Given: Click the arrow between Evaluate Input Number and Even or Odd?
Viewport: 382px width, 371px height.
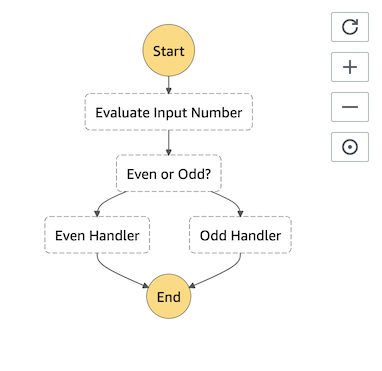Looking at the screenshot, I should coord(169,143).
